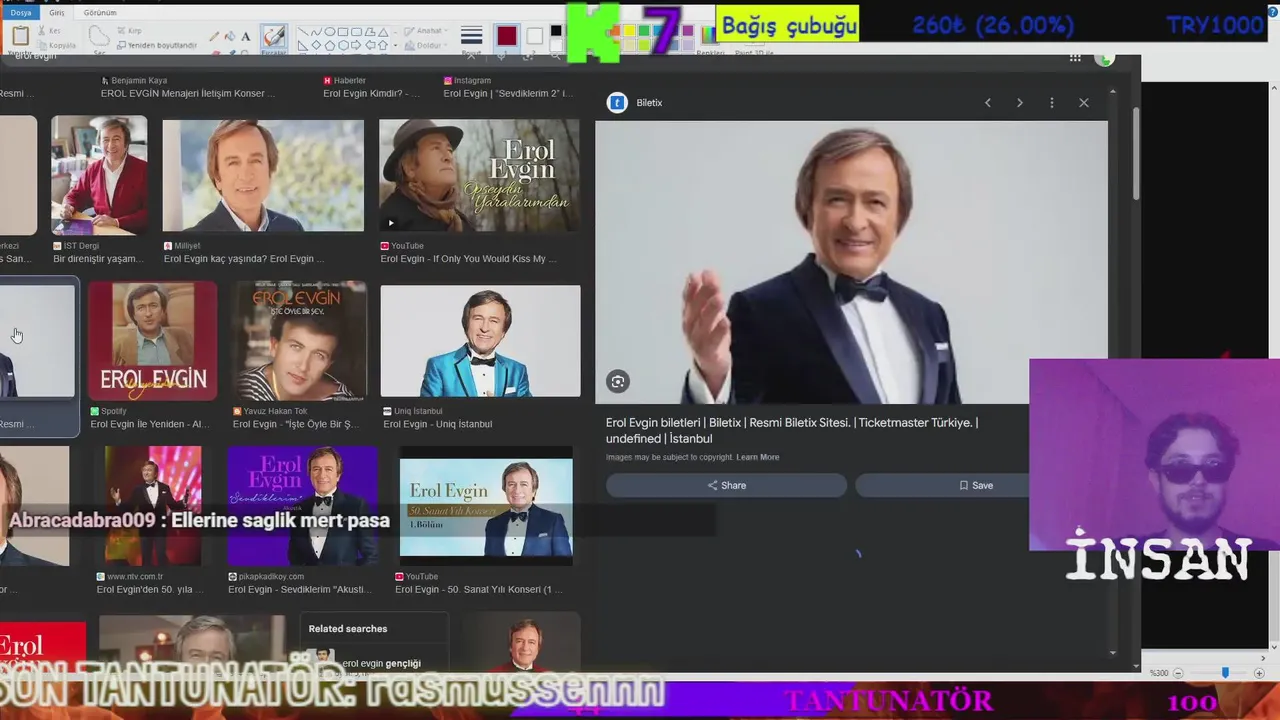Click the Biletix source logo icon
1280x720 pixels.
click(617, 103)
